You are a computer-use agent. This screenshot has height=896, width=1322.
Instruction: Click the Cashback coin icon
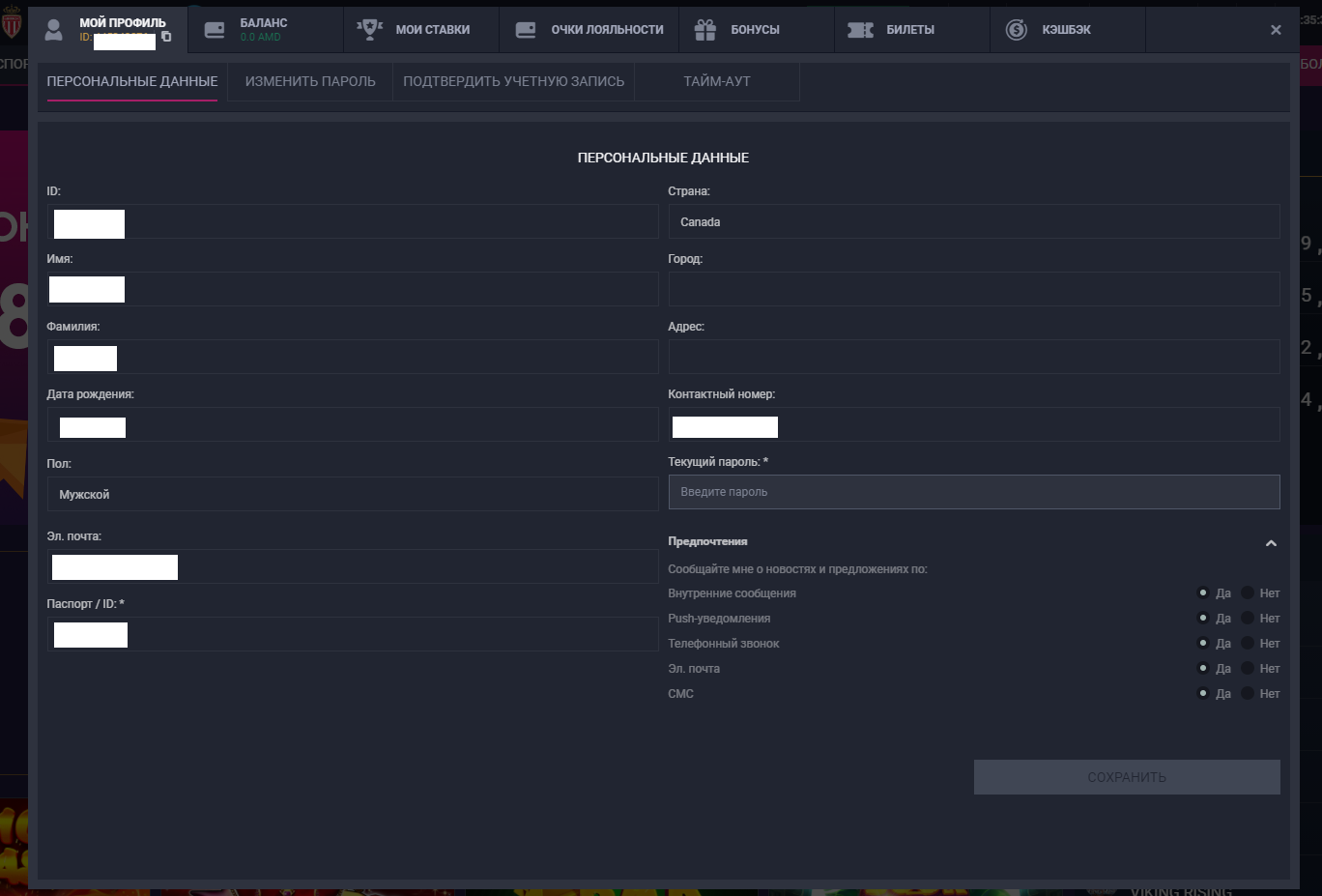1017,30
